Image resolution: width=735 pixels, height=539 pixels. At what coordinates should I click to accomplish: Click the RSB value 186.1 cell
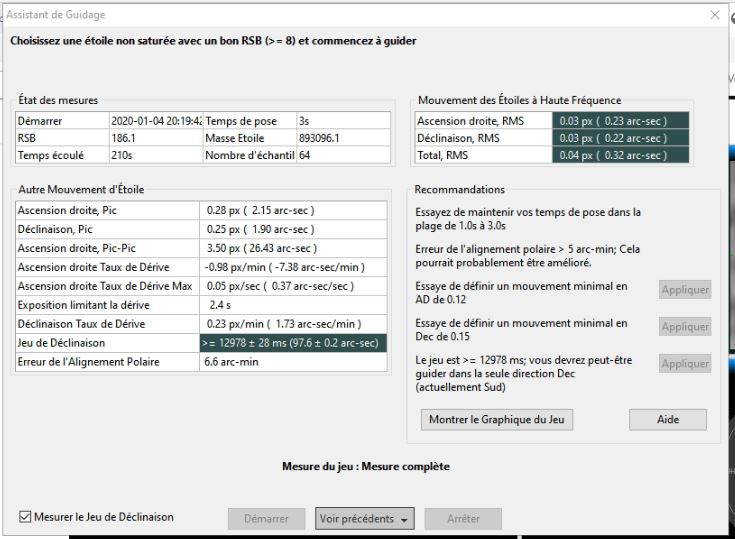(154, 138)
